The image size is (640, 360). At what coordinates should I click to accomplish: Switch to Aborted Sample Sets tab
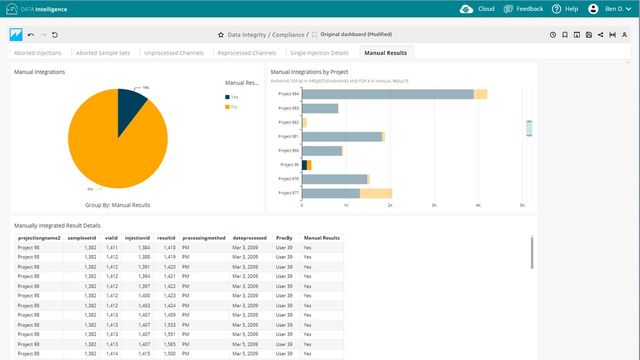click(x=103, y=53)
